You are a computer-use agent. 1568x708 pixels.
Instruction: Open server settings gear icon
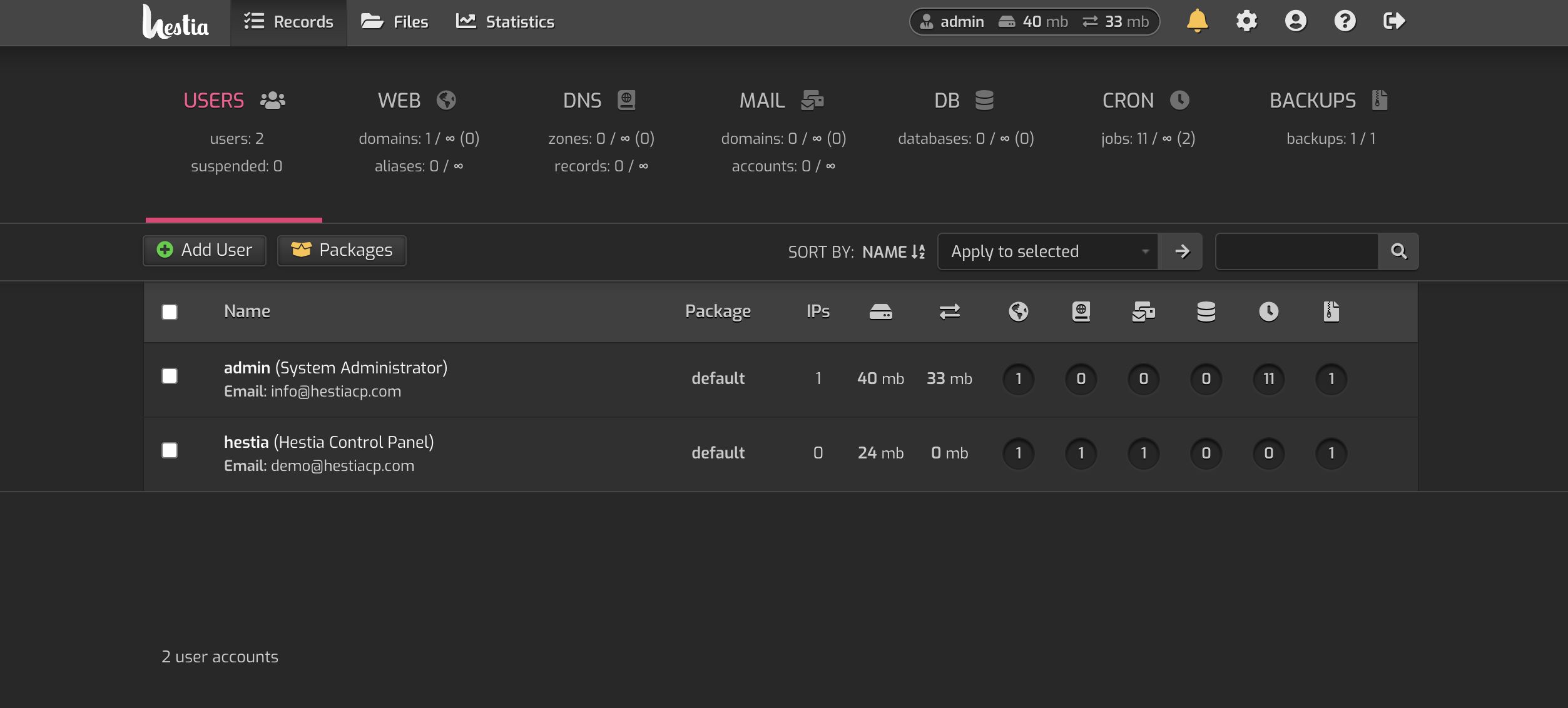pos(1246,21)
